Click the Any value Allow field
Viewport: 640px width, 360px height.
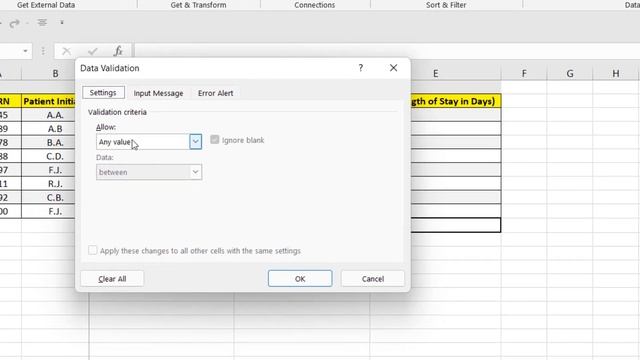pos(143,142)
